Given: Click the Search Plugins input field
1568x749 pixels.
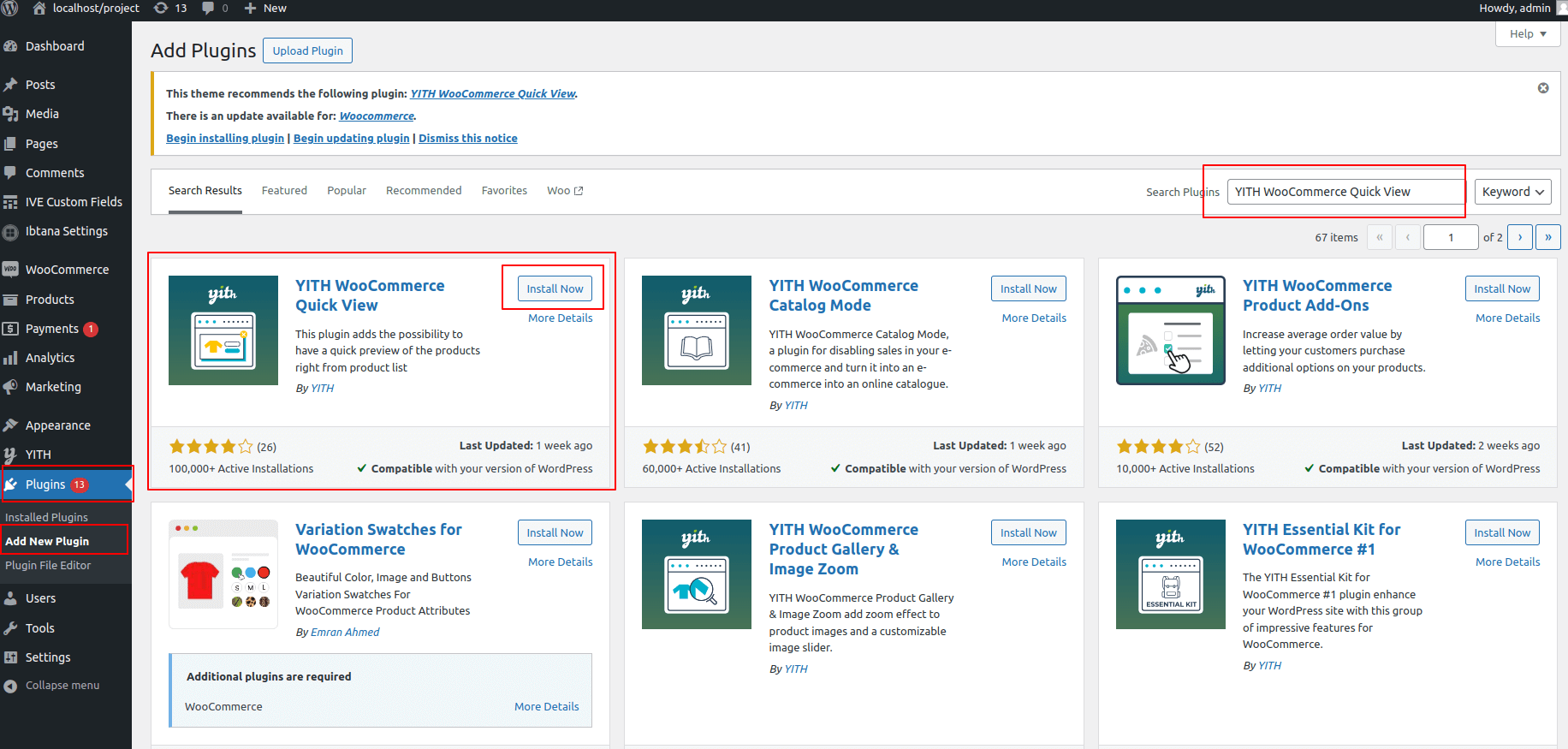Looking at the screenshot, I should [1345, 192].
